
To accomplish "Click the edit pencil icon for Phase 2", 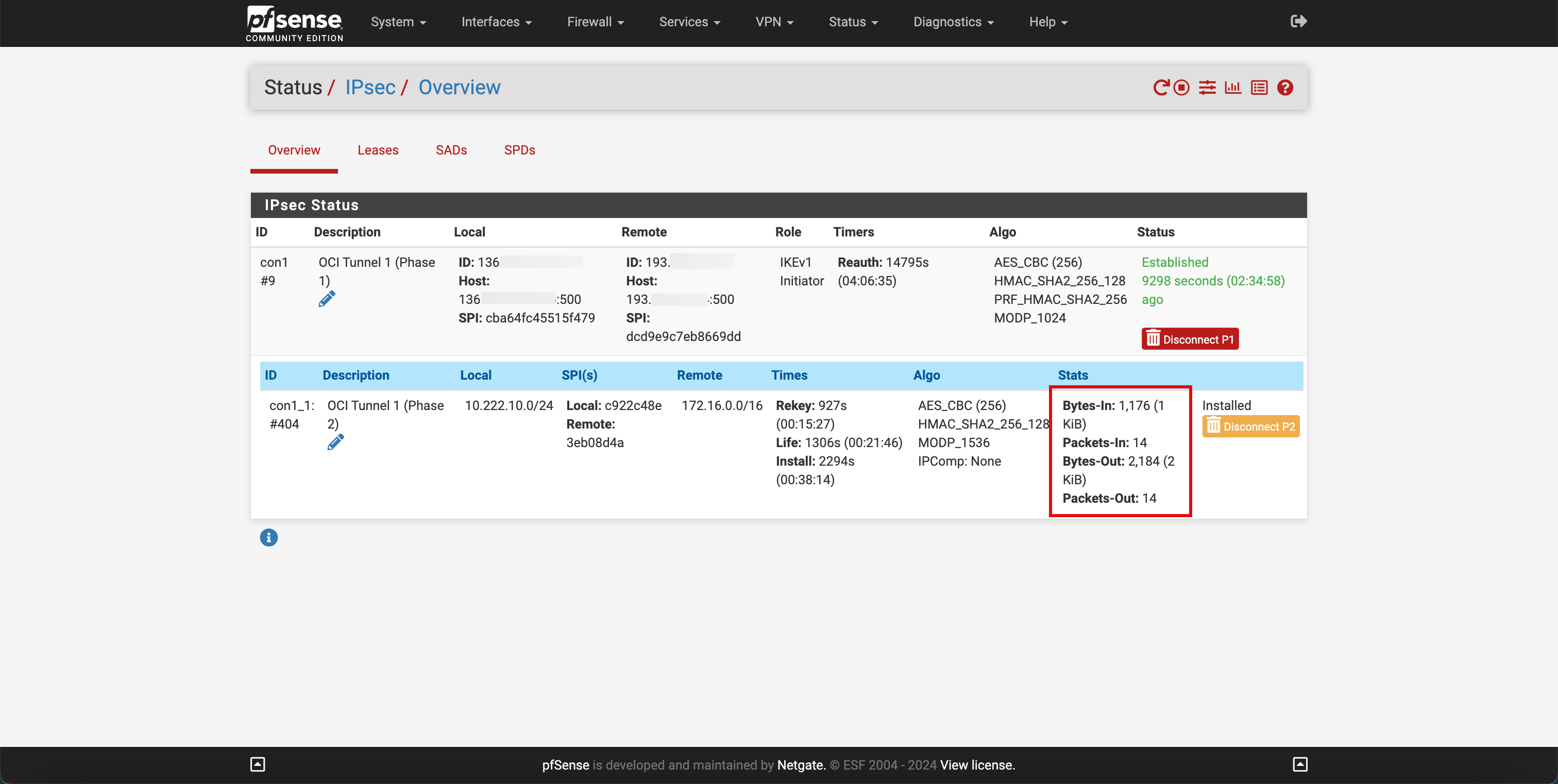I will click(335, 441).
